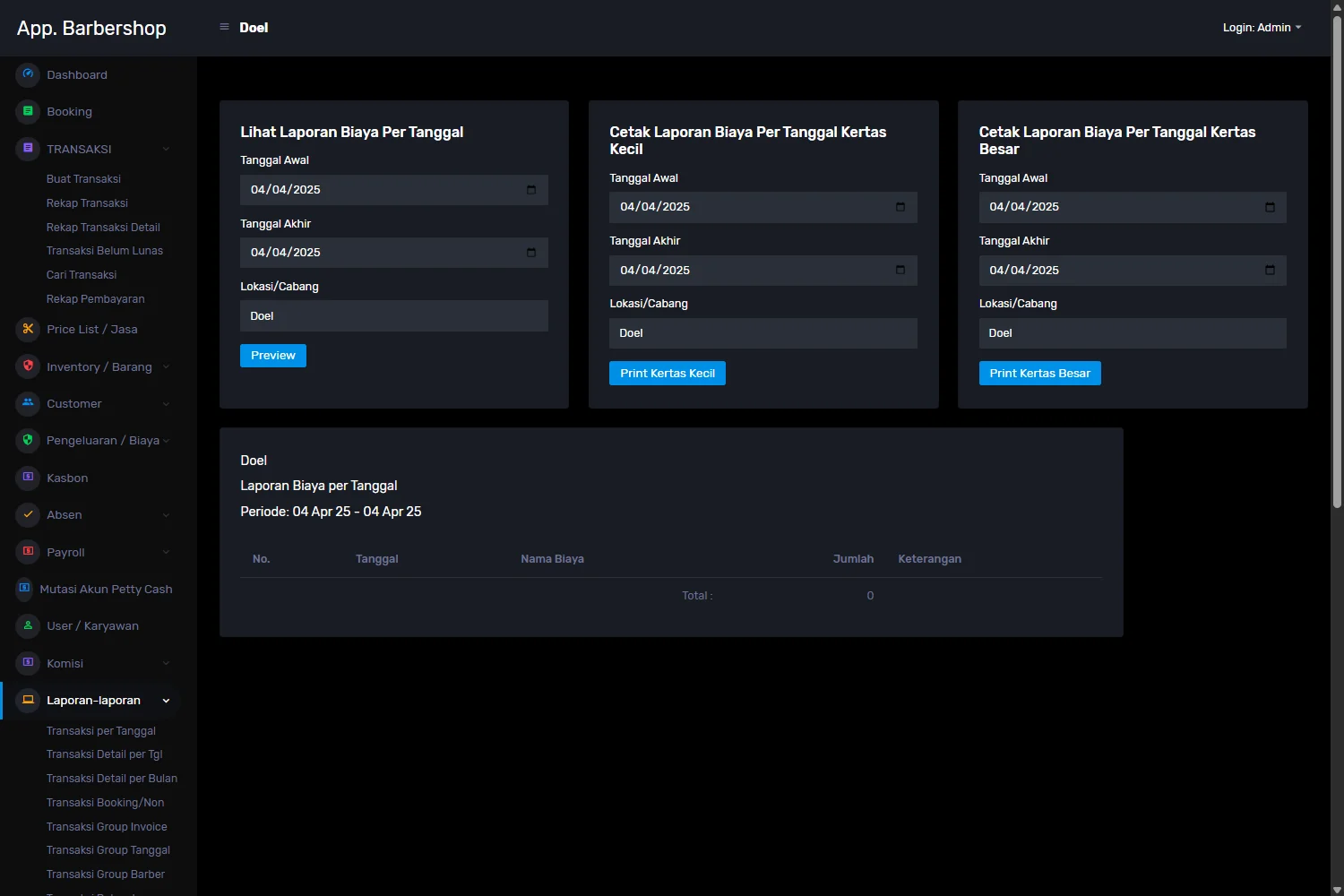The height and width of the screenshot is (896, 1344).
Task: Expand the Customer menu chevron
Action: [x=166, y=403]
